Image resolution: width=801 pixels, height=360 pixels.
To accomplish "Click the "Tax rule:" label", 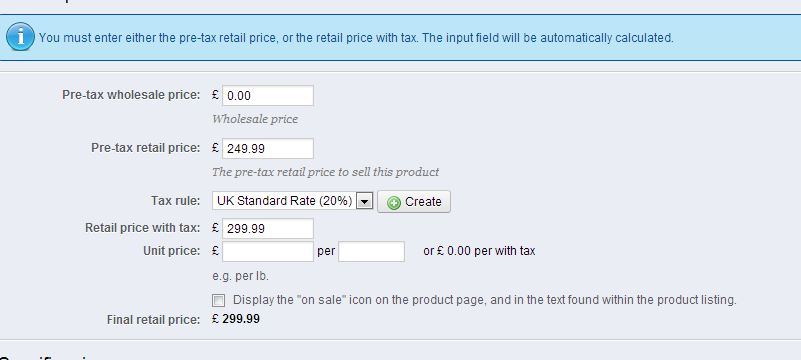I will [175, 200].
